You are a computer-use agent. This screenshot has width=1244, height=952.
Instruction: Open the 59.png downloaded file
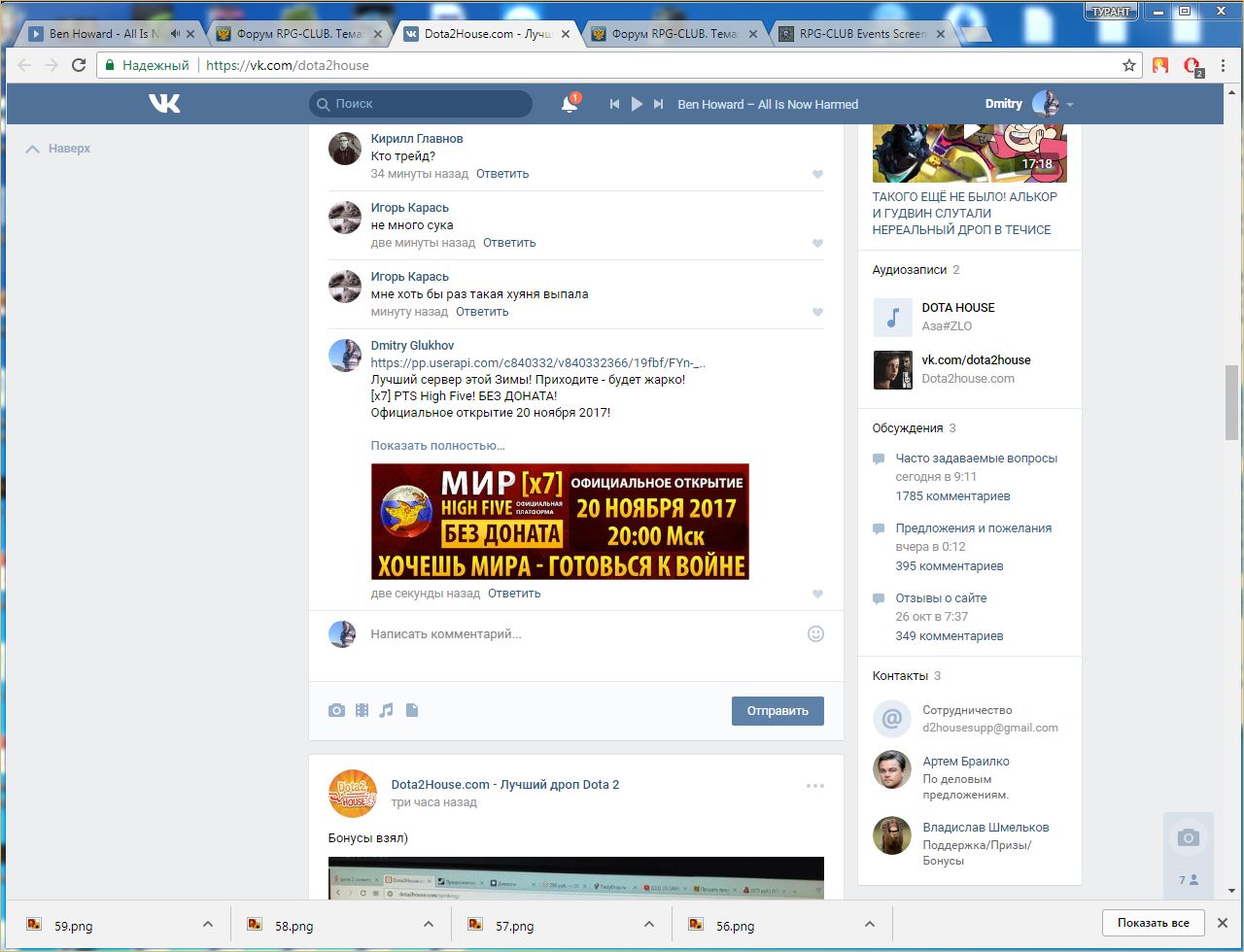(x=74, y=926)
